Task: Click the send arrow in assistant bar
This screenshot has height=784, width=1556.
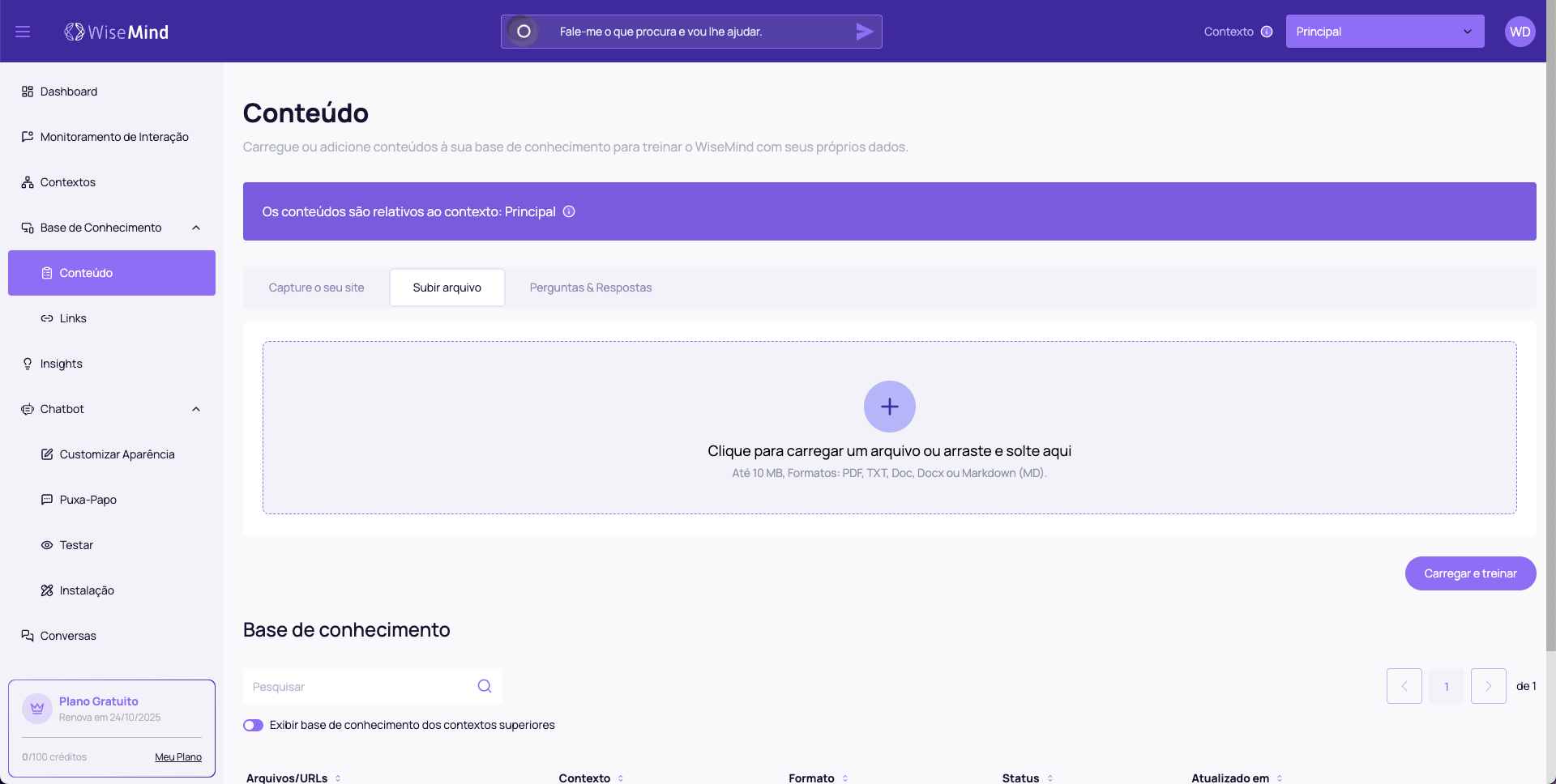Action: coord(864,32)
